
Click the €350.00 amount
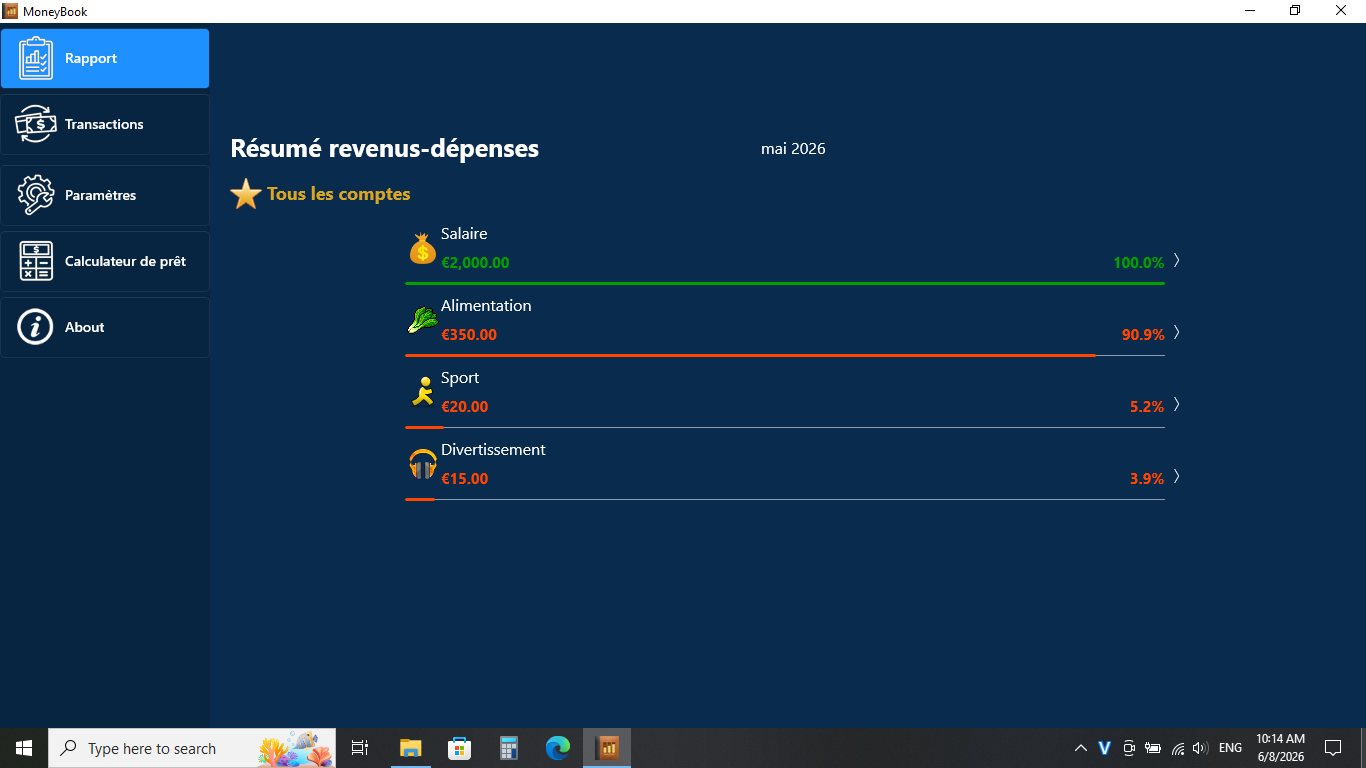click(469, 335)
